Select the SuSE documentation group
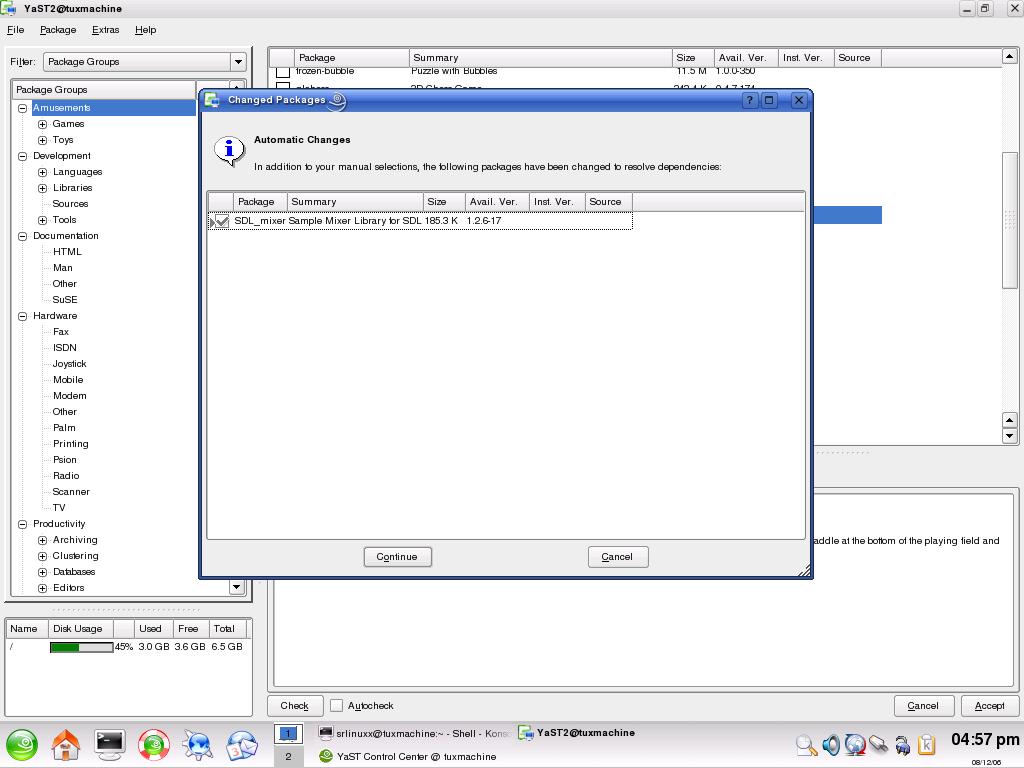1024x768 pixels. pyautogui.click(x=65, y=300)
